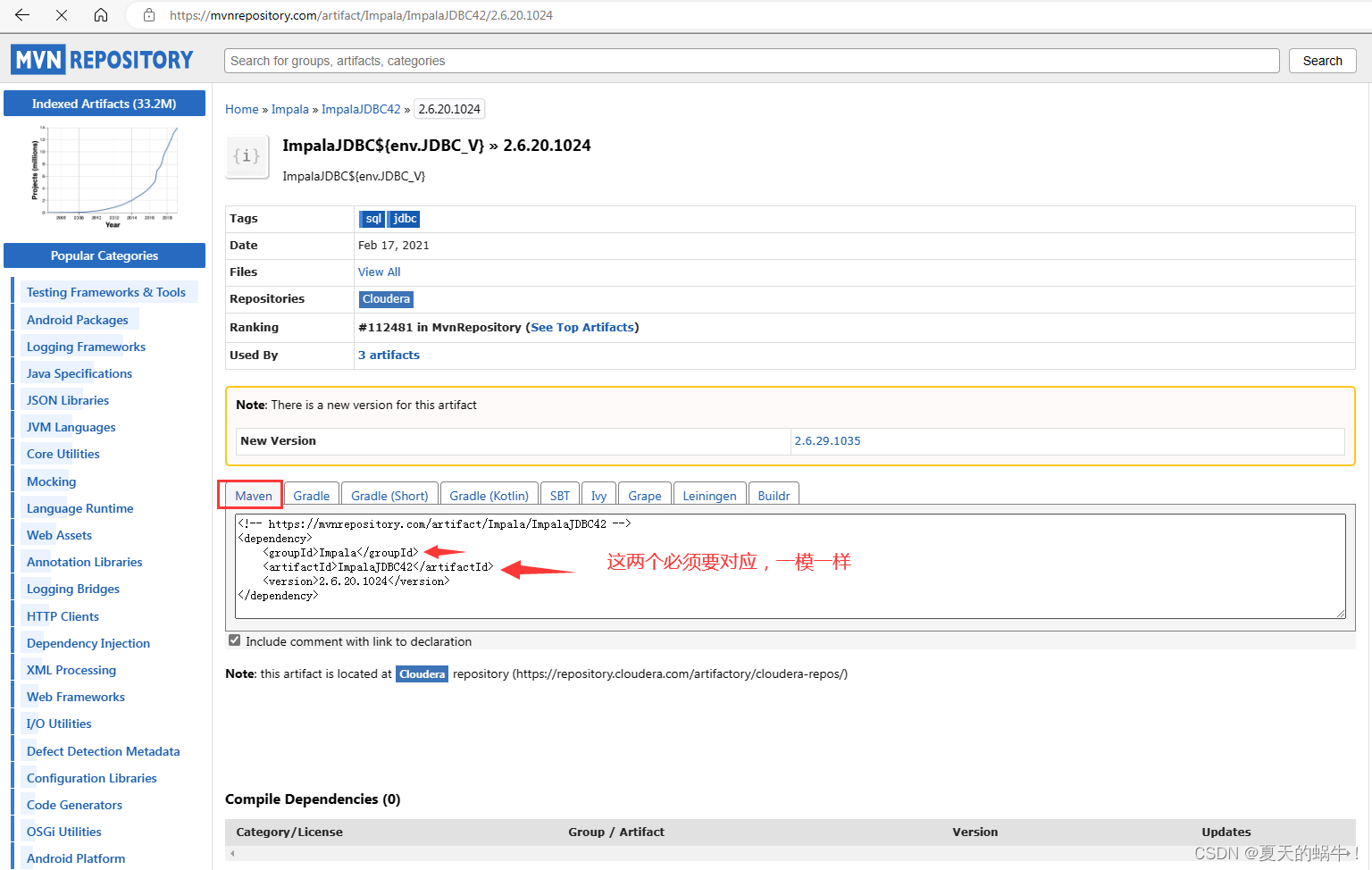Open Code Generators category
The image size is (1372, 870).
click(x=74, y=805)
